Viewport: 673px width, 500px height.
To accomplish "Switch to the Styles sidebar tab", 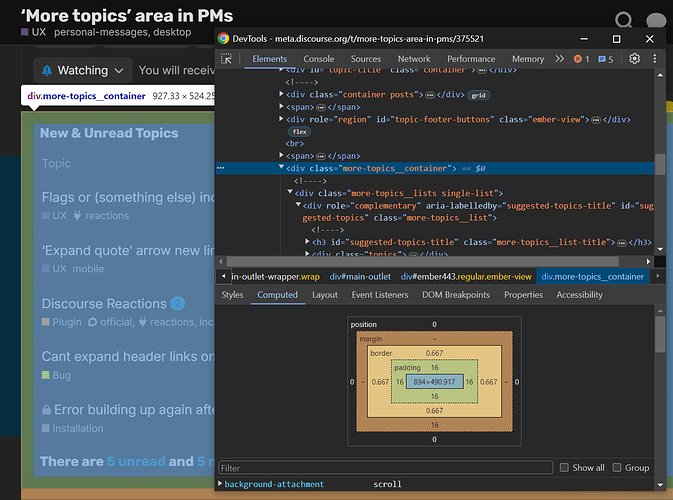I will [x=232, y=295].
